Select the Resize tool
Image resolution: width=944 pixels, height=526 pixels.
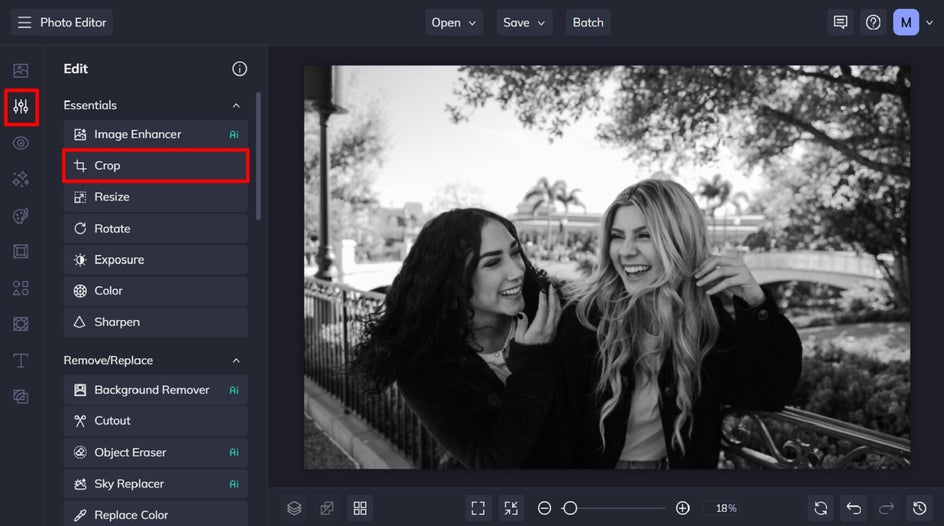click(x=155, y=197)
